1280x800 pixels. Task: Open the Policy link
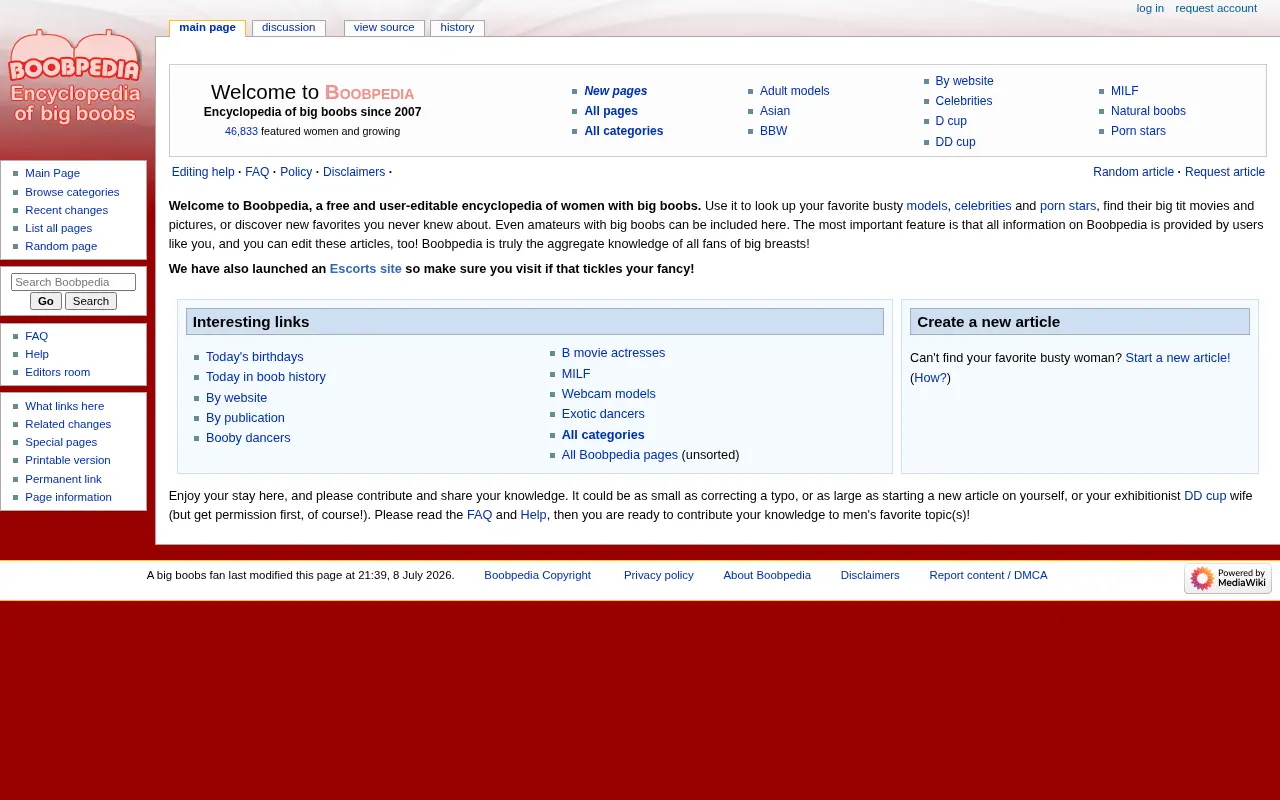(x=296, y=172)
